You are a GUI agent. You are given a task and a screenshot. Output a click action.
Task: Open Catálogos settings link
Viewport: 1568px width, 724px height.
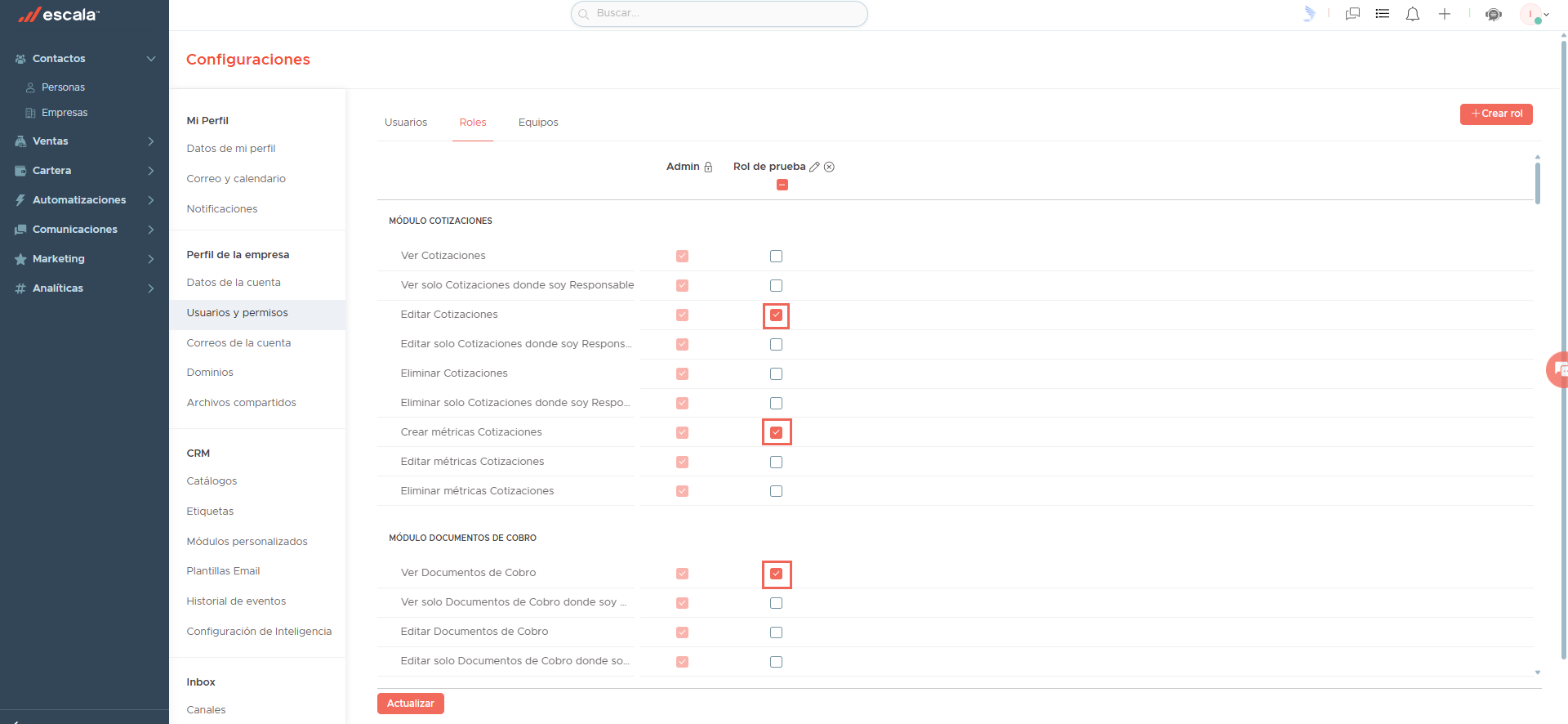tap(212, 481)
